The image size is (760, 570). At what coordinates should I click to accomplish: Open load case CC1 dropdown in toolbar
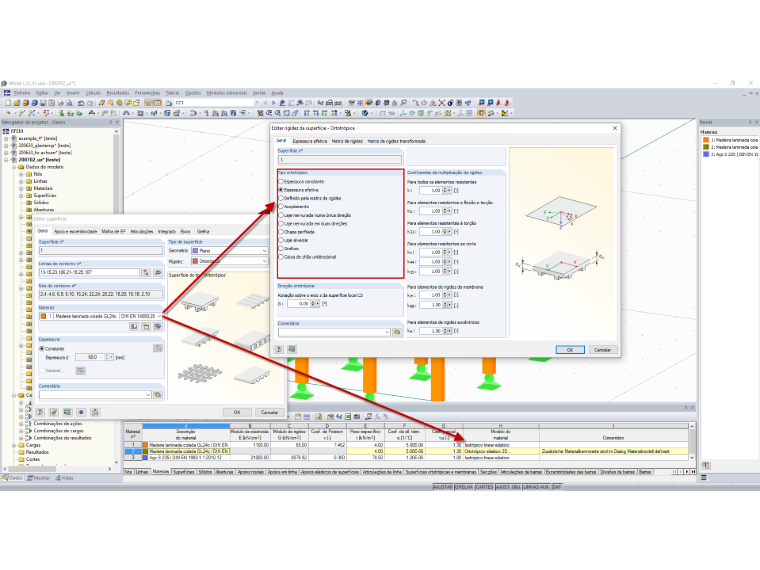pyautogui.click(x=256, y=103)
